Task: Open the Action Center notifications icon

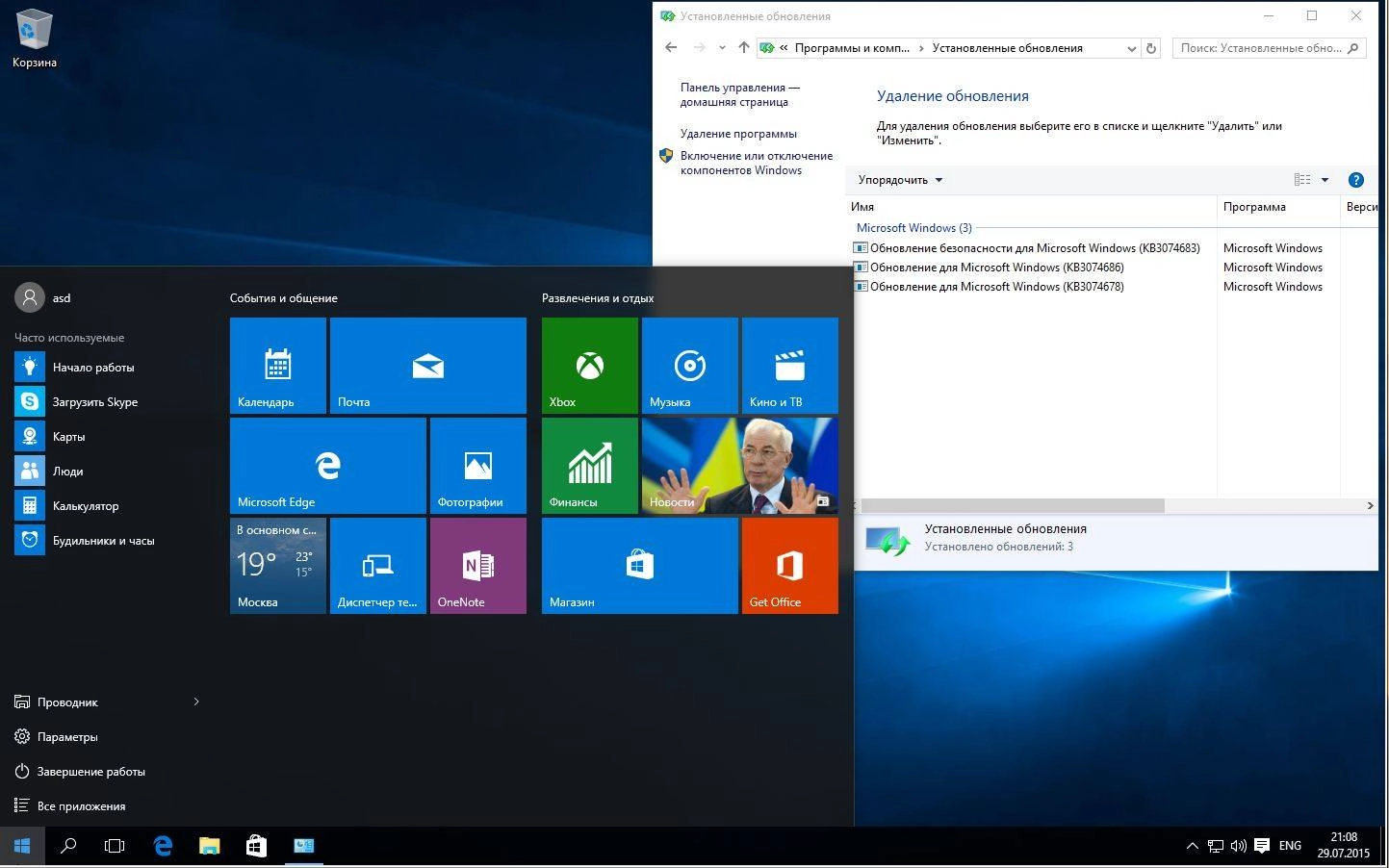Action: pos(1262,847)
